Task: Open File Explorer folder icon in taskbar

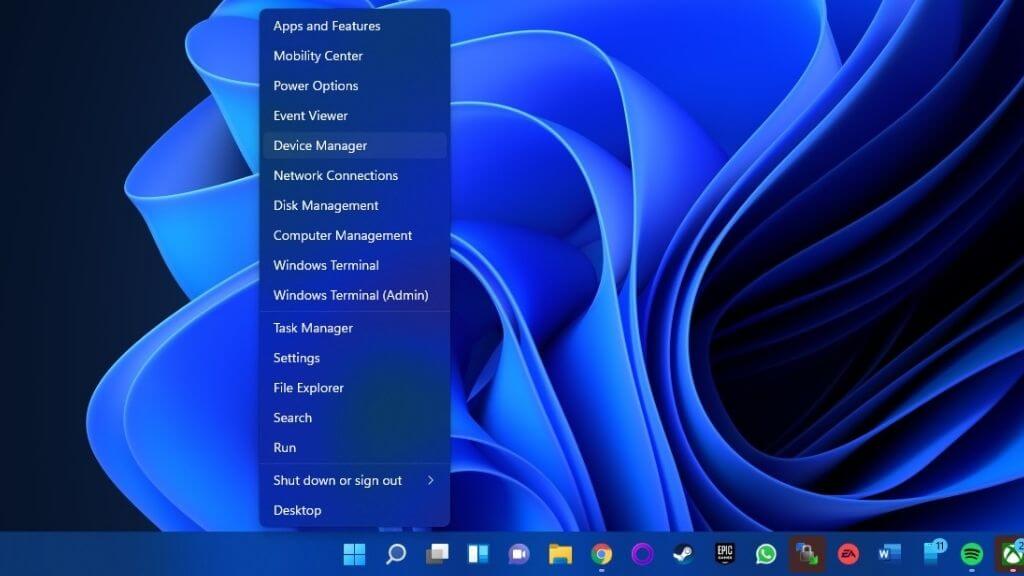Action: click(560, 553)
